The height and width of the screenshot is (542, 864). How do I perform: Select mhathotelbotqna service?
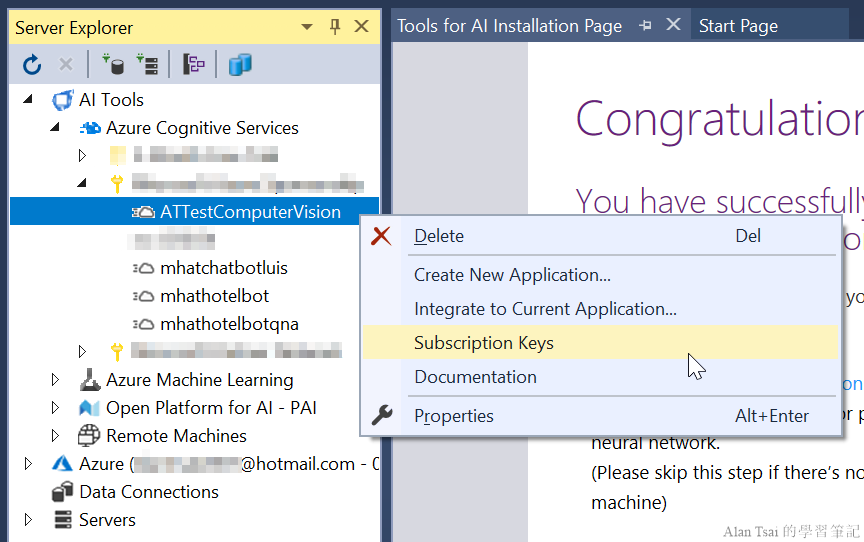[229, 324]
